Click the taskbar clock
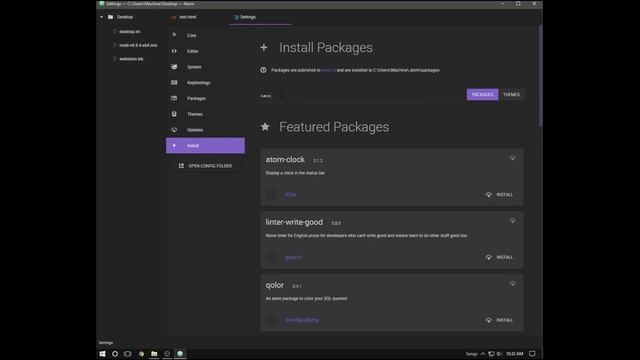This screenshot has width=640, height=360. coord(515,354)
